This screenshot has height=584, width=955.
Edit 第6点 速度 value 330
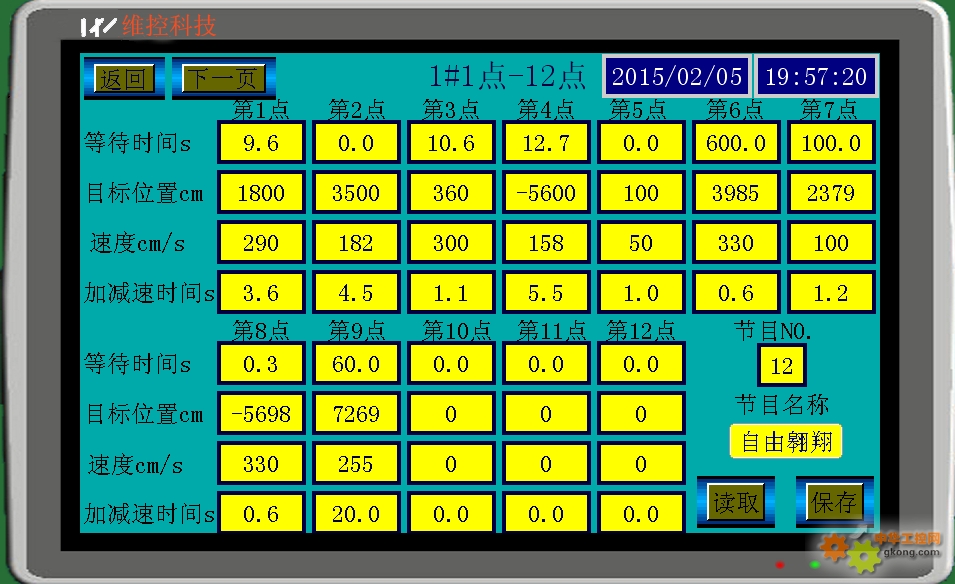pos(736,242)
